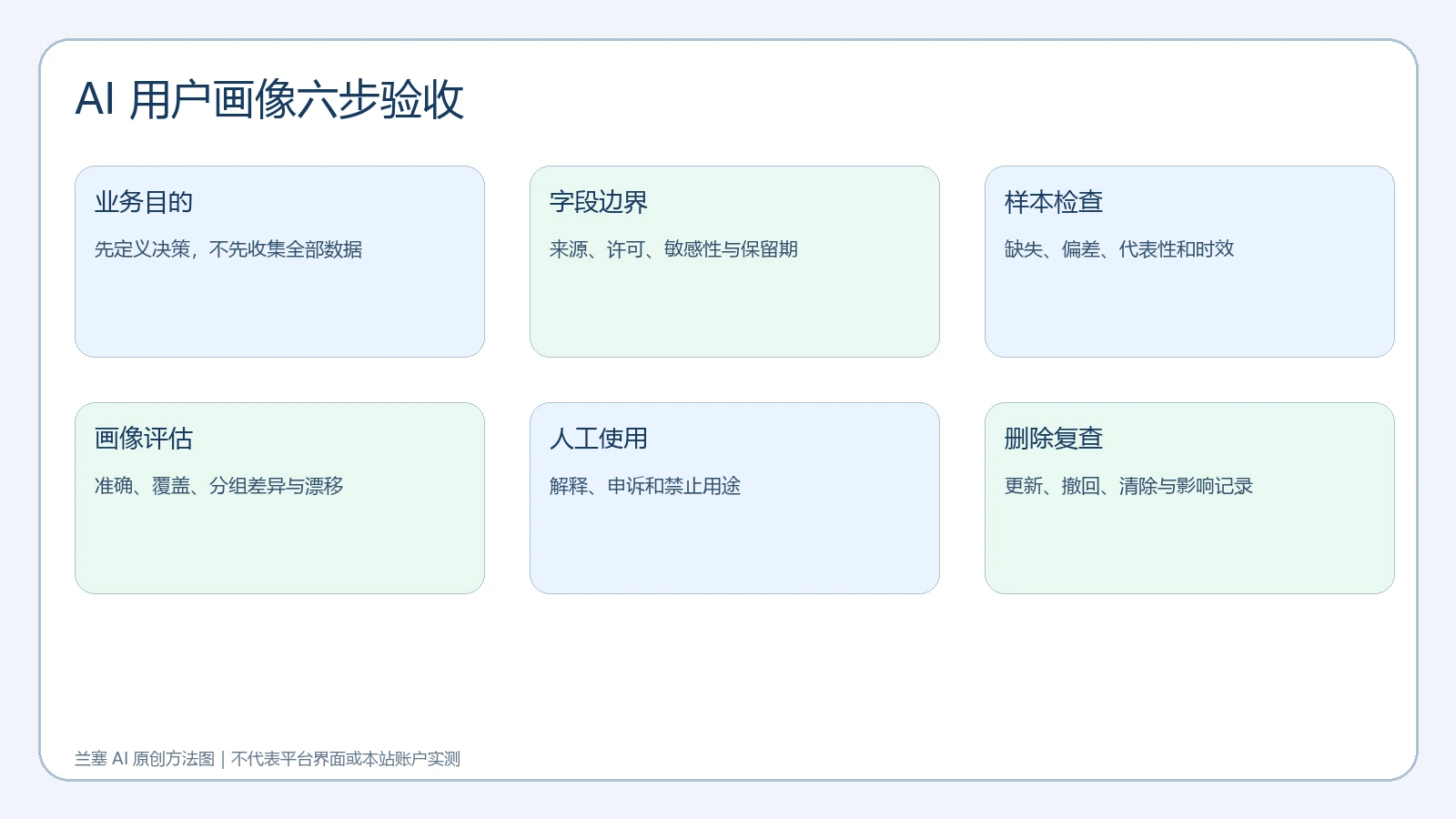Click the title AI 用户画像六步验收
1456x819 pixels.
(x=269, y=99)
